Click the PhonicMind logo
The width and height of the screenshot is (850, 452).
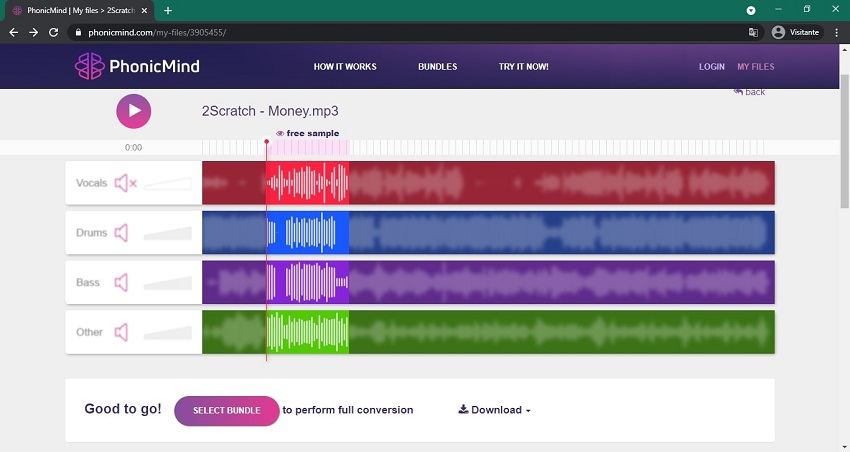pyautogui.click(x=137, y=67)
